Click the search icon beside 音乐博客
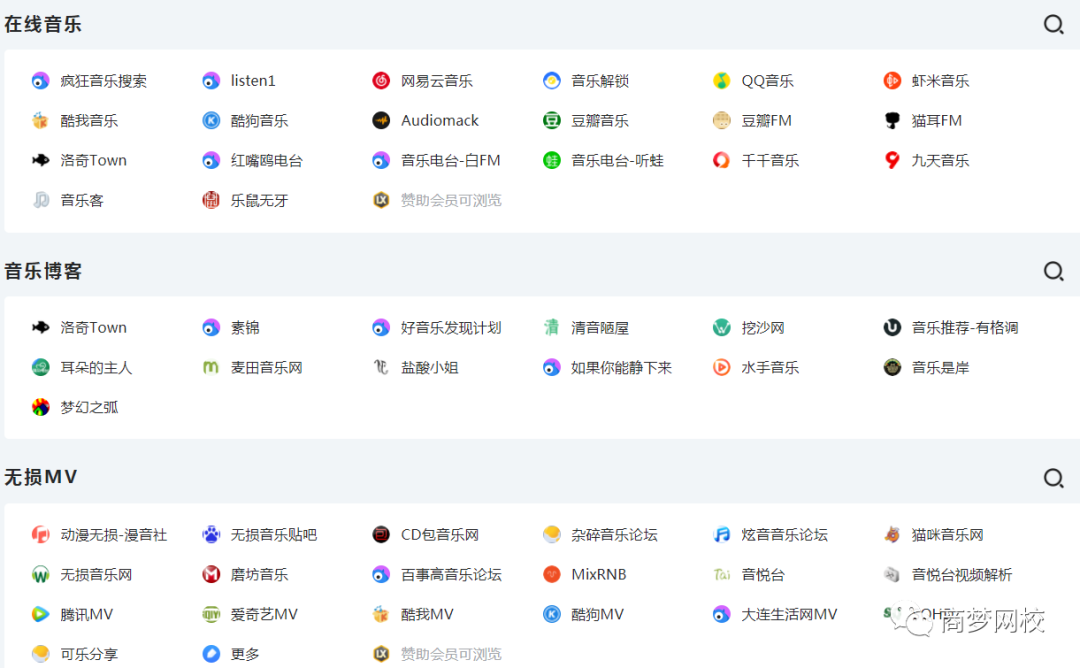The height and width of the screenshot is (668, 1080). point(1053,271)
